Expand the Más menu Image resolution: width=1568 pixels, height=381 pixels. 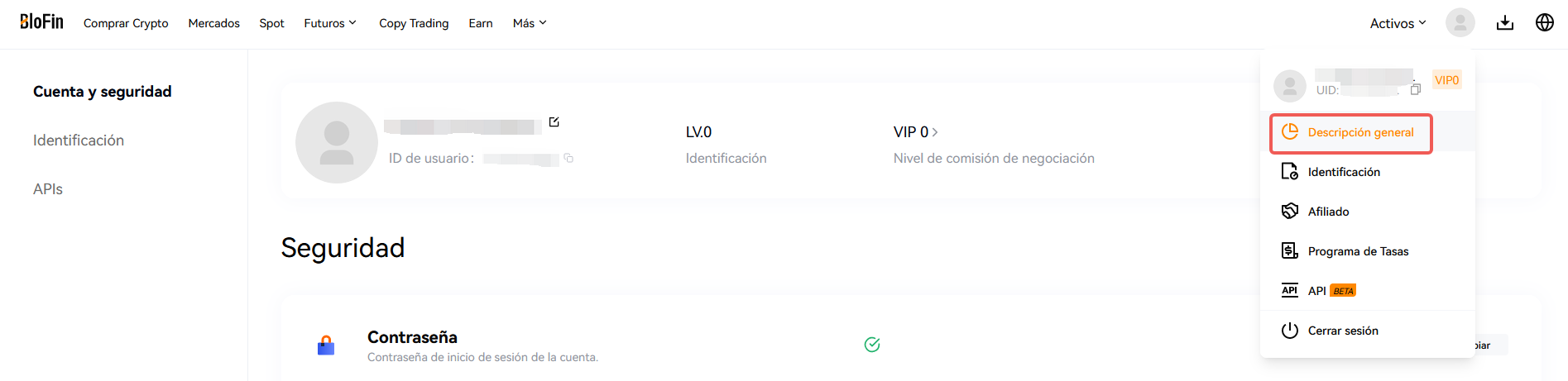coord(530,23)
